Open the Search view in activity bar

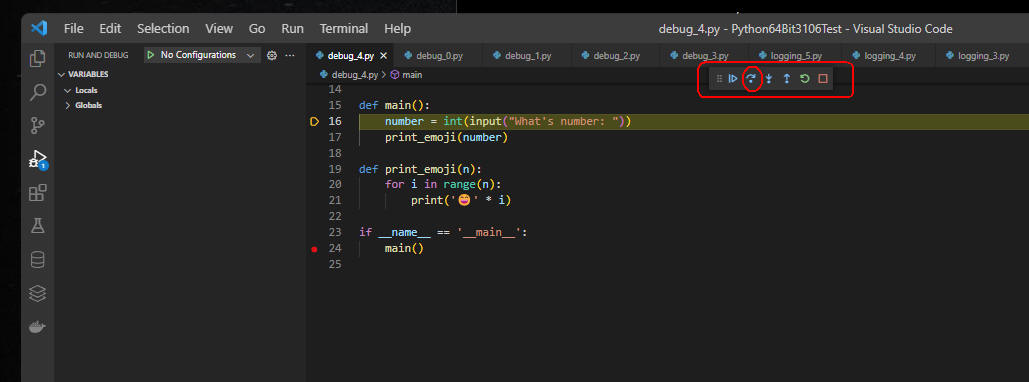click(x=38, y=91)
